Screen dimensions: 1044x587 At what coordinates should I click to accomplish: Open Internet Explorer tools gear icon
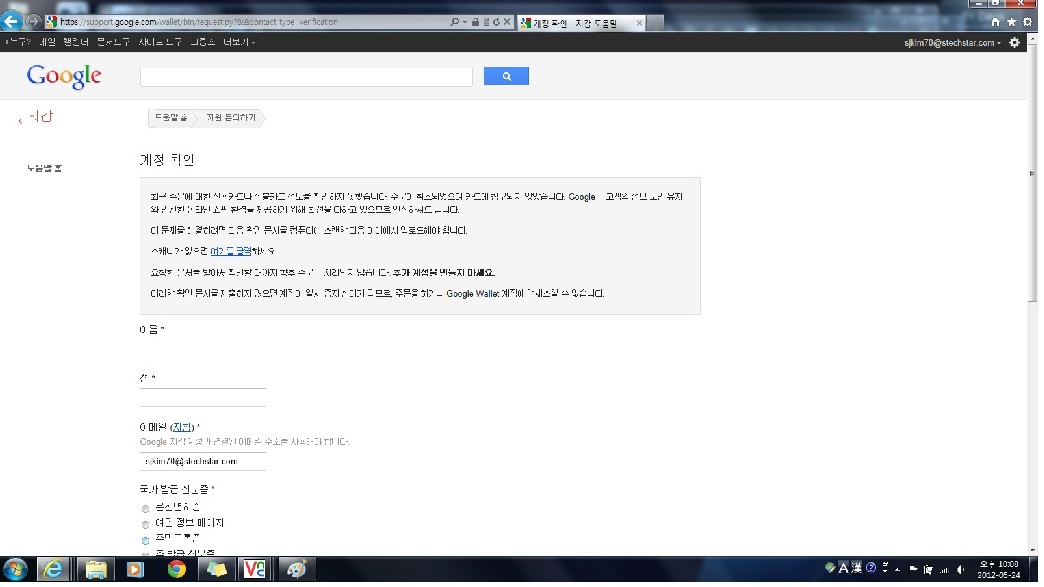tap(1027, 22)
